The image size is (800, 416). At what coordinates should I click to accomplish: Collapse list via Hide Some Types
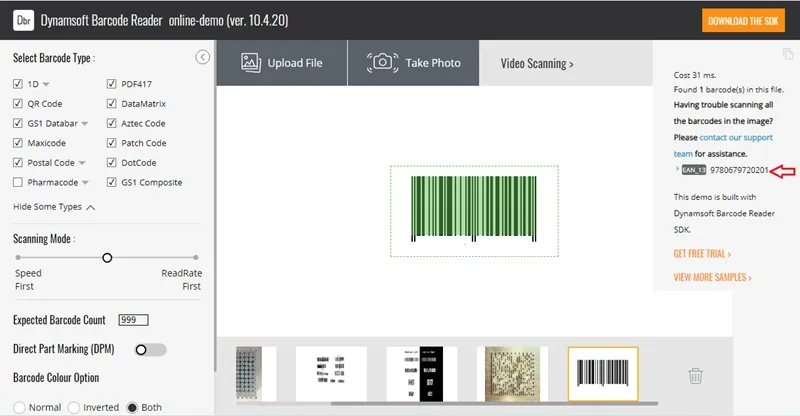click(54, 207)
